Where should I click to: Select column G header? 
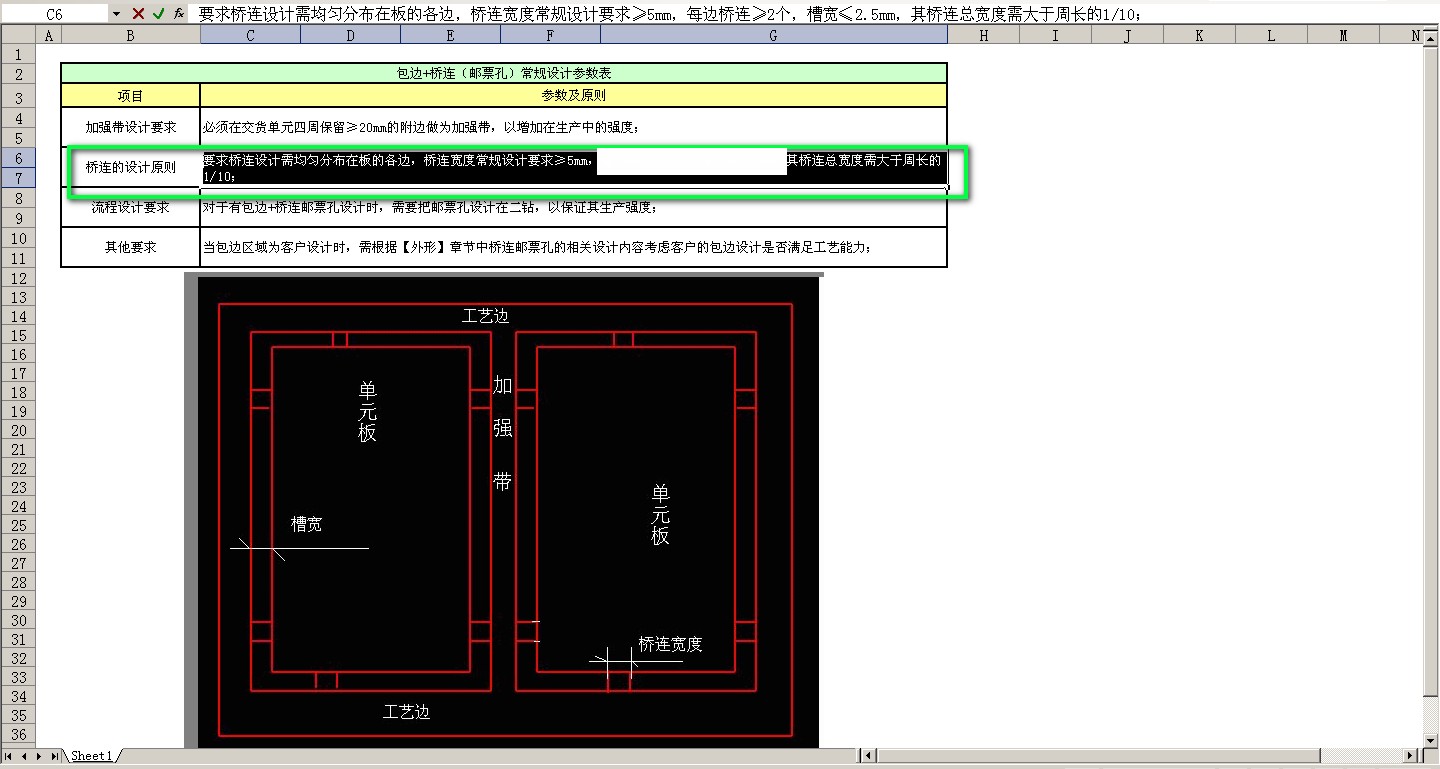[774, 35]
